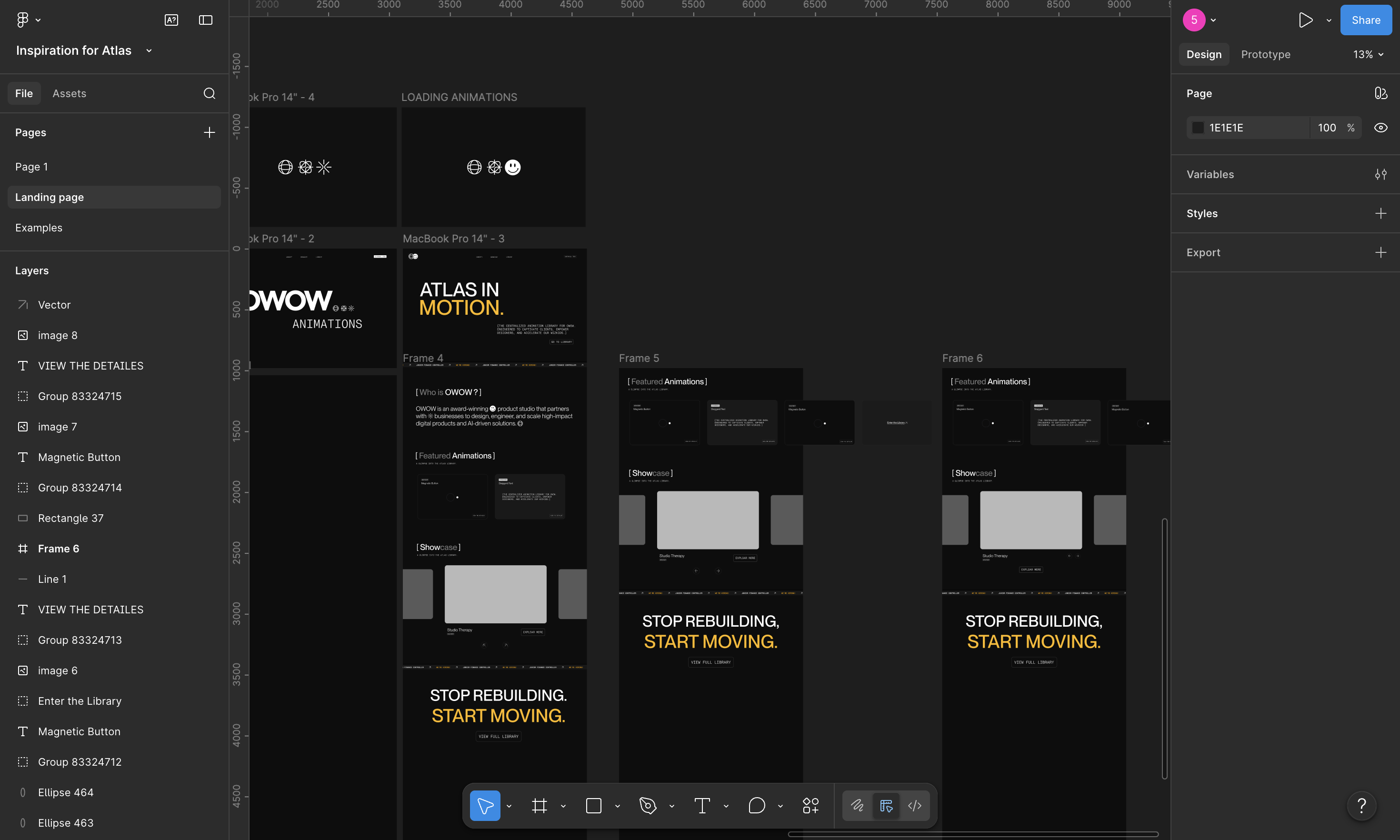Toggle the sidebar panel layout icon
Viewport: 1400px width, 840px height.
(x=206, y=20)
